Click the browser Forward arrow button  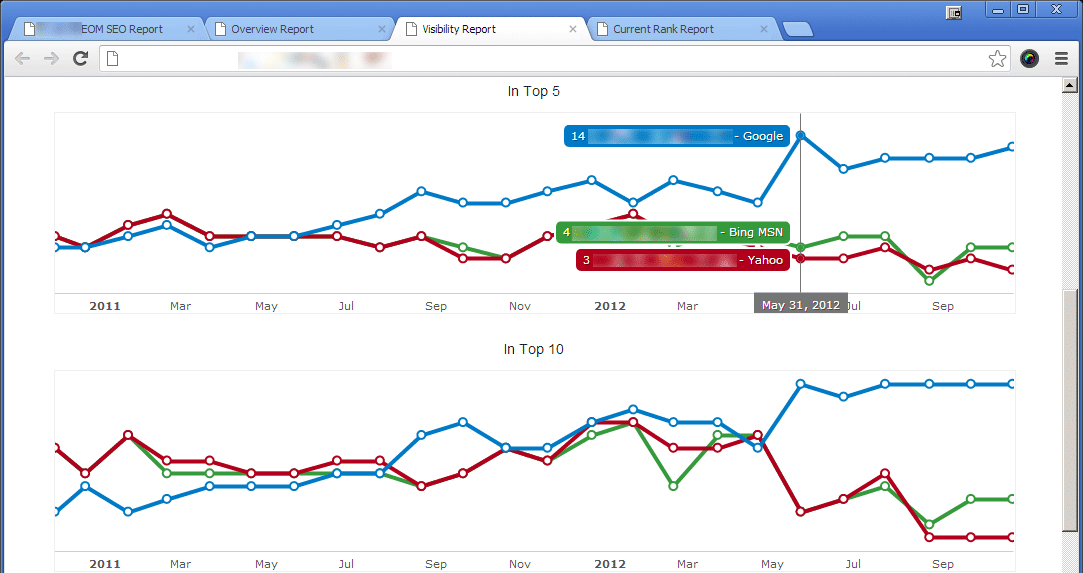(51, 59)
